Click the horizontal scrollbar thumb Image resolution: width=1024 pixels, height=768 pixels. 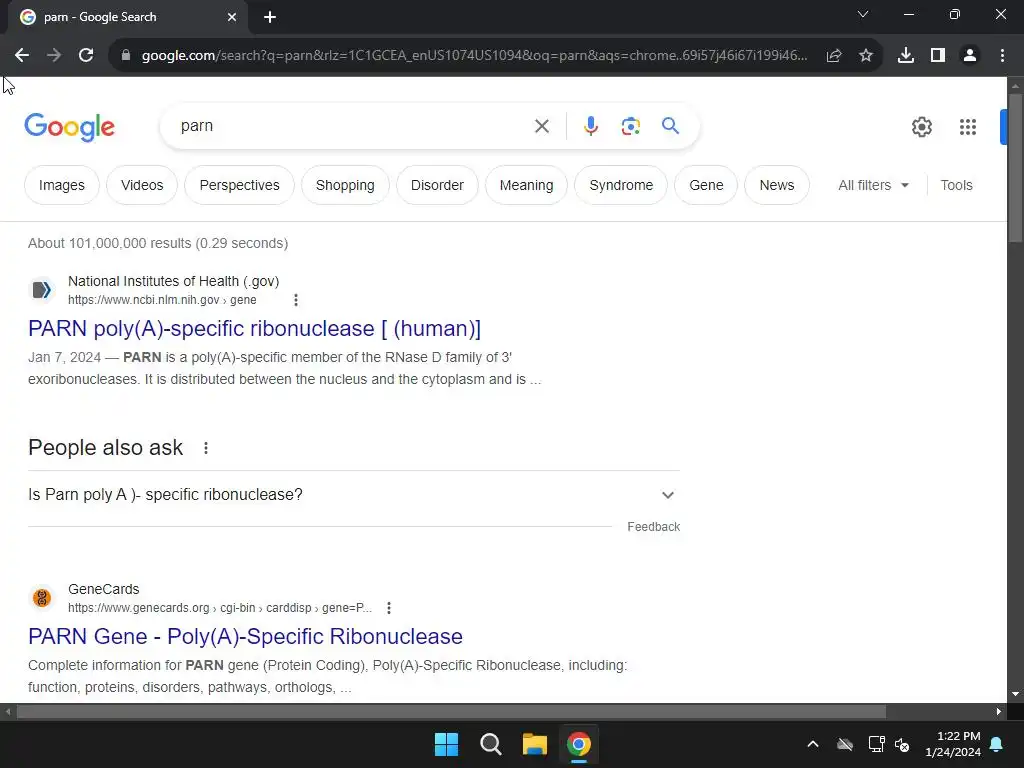451,712
